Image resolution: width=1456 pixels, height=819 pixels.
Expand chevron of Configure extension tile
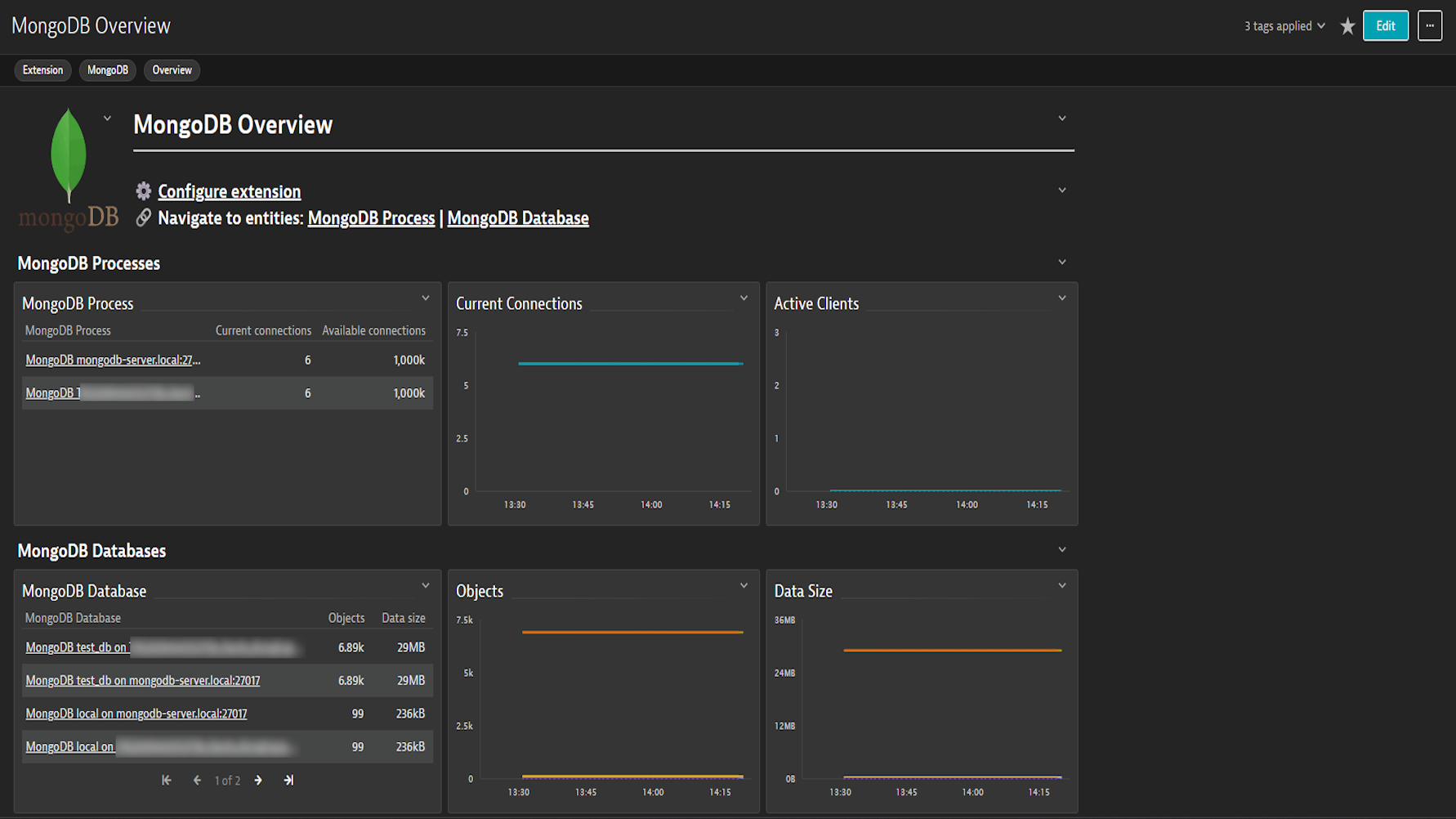pyautogui.click(x=1062, y=190)
